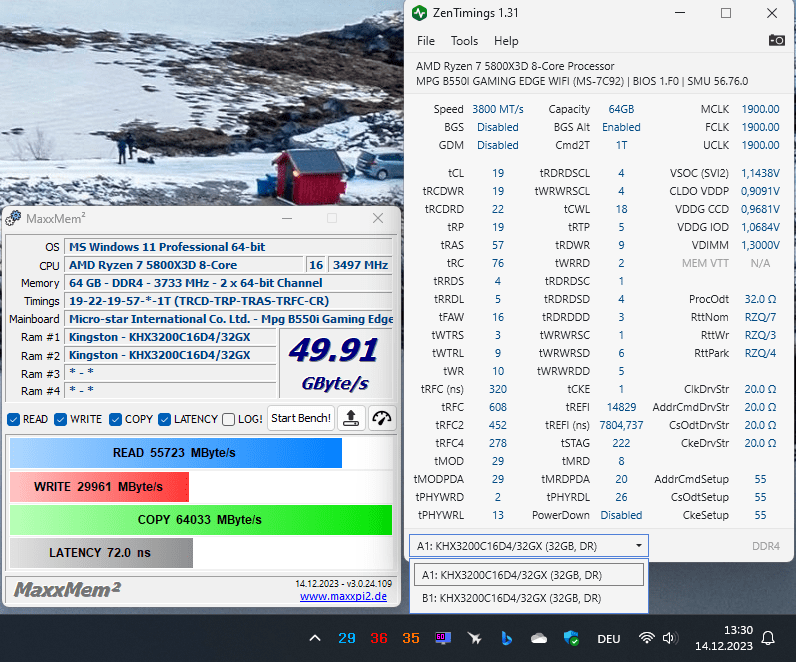The height and width of the screenshot is (662, 796).
Task: Click FCLK value 1900.00
Action: click(x=760, y=127)
